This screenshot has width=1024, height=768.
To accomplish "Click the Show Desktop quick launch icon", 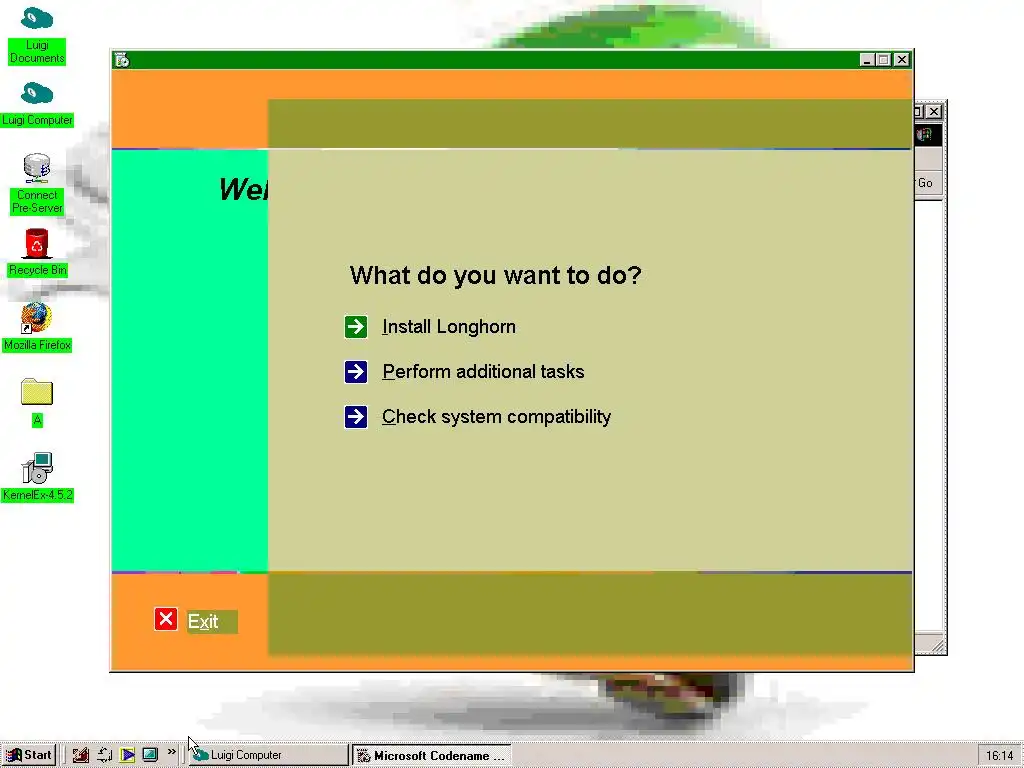I will (x=150, y=755).
